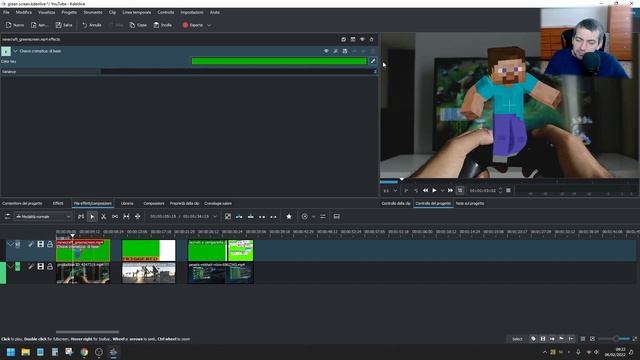The width and height of the screenshot is (640, 360).
Task: Activate the selection arrow tool
Action: click(92, 216)
